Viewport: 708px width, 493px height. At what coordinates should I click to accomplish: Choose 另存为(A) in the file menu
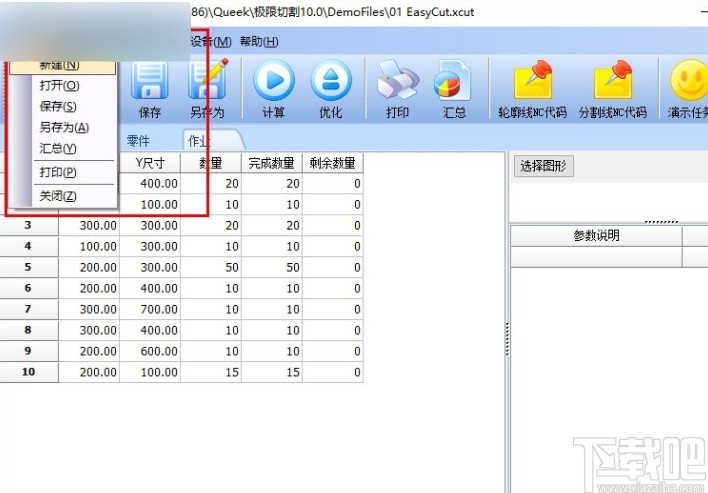click(x=64, y=127)
